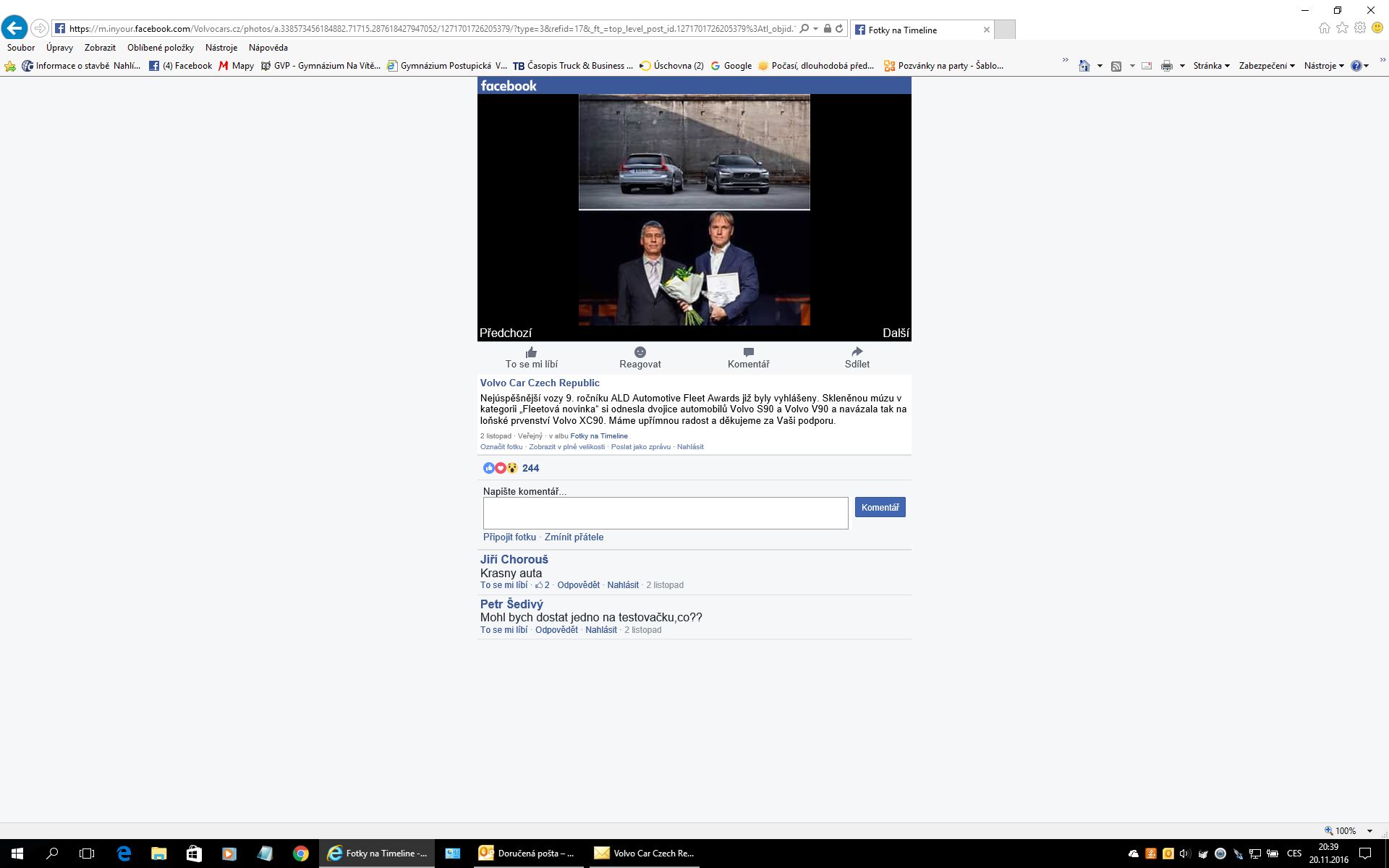Click the refresh icon in the address bar
Viewport: 1389px width, 868px height.
coord(839,29)
